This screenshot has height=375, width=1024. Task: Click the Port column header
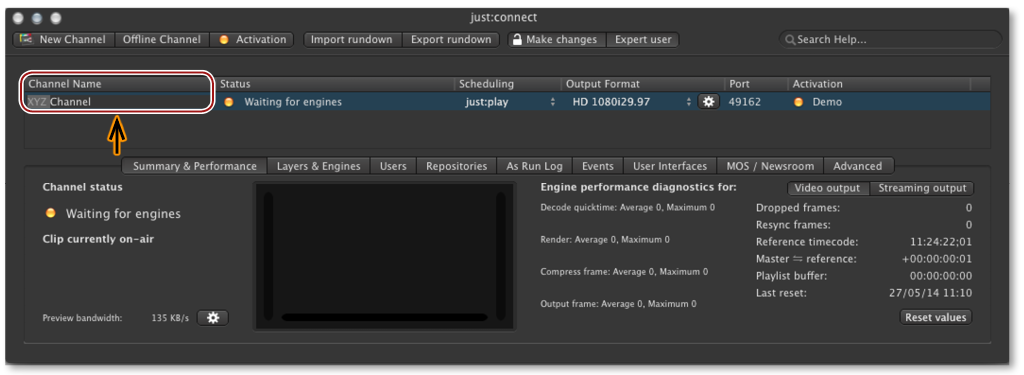click(x=756, y=84)
